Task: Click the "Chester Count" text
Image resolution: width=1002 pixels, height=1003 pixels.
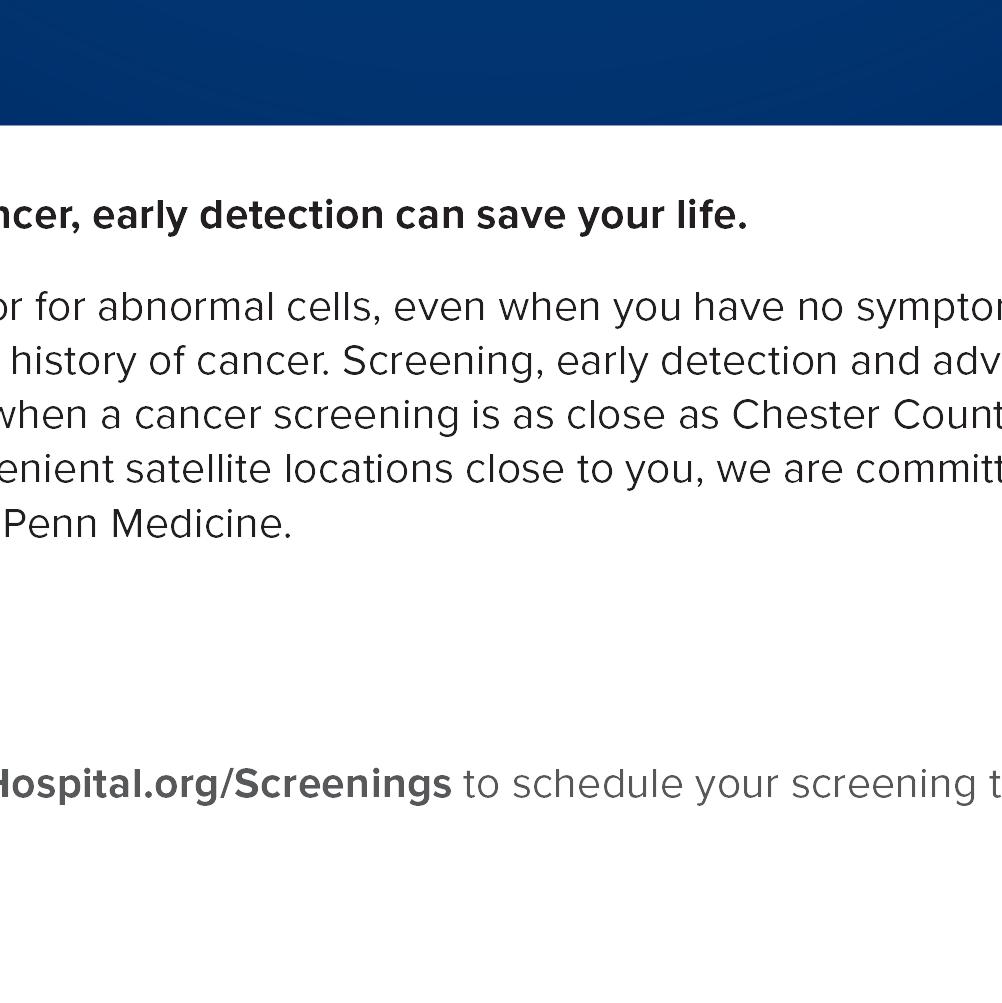Action: click(866, 415)
